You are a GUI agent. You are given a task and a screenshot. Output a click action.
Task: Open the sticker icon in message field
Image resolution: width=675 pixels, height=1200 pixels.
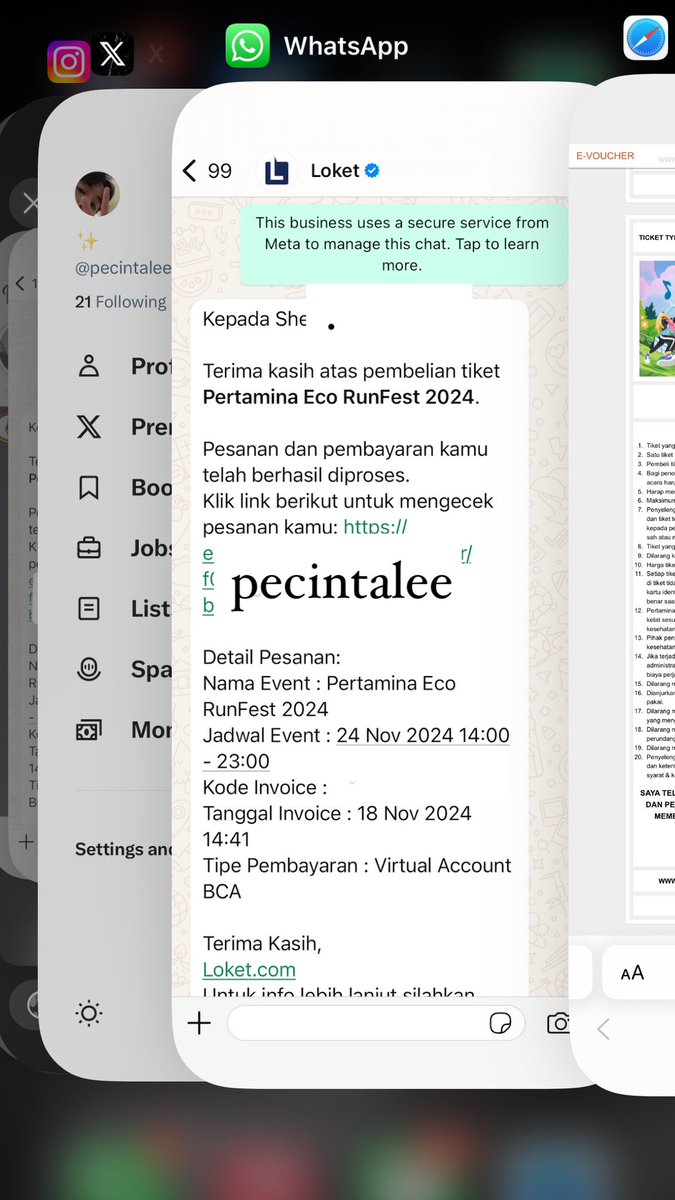500,1023
